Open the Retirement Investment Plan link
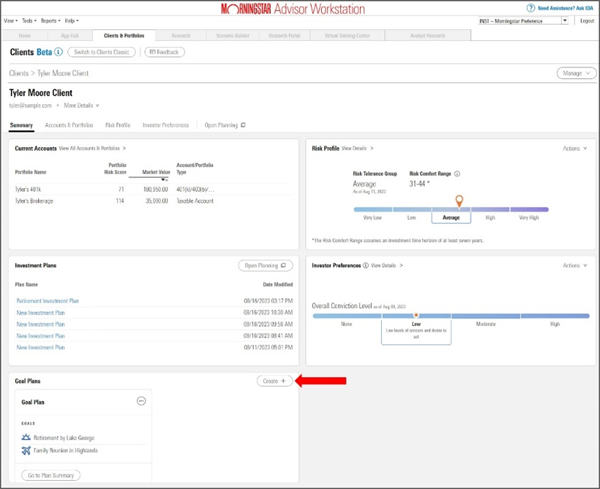Image resolution: width=600 pixels, height=489 pixels. tap(47, 301)
